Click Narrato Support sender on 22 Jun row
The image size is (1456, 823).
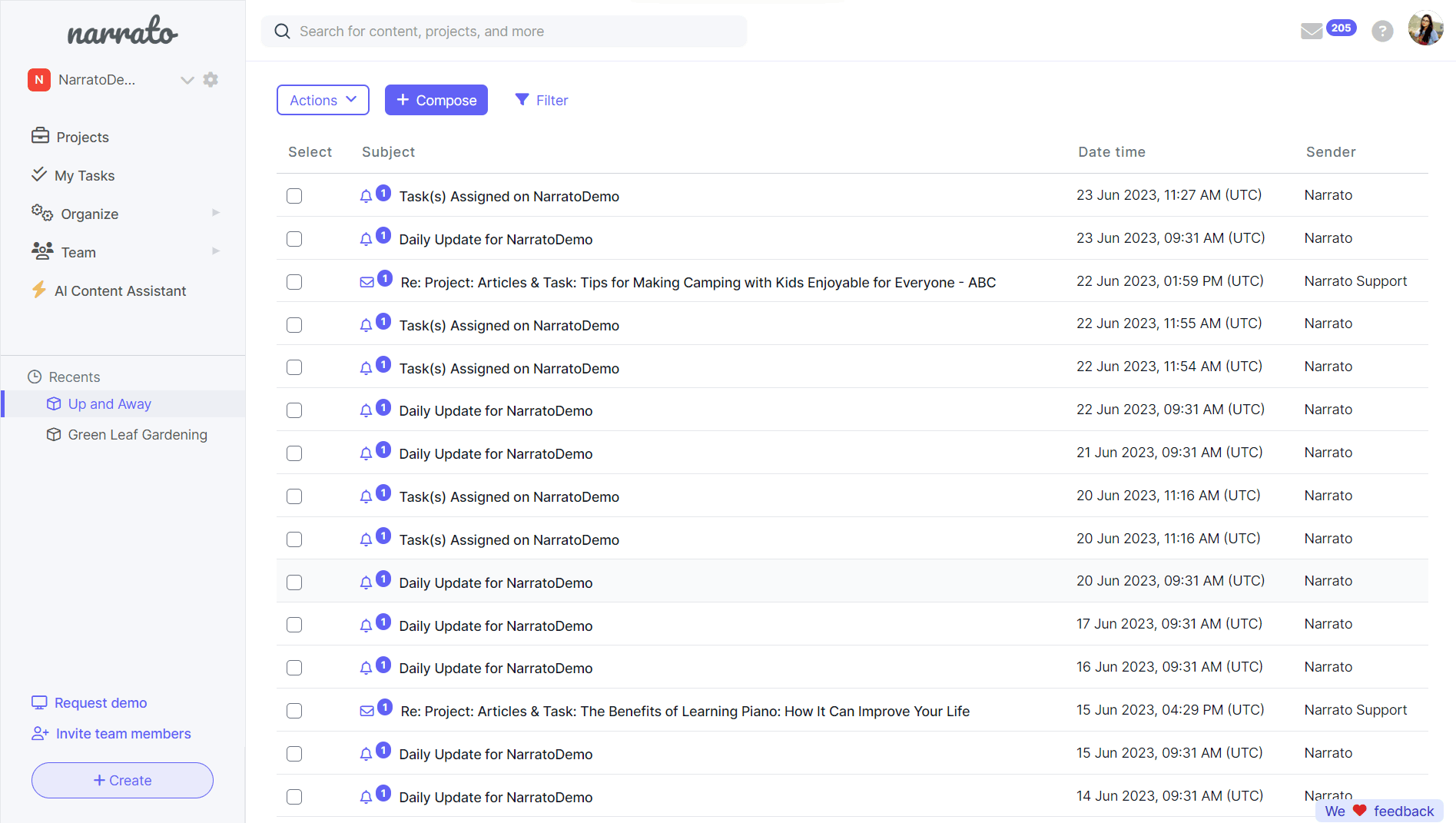(1355, 280)
